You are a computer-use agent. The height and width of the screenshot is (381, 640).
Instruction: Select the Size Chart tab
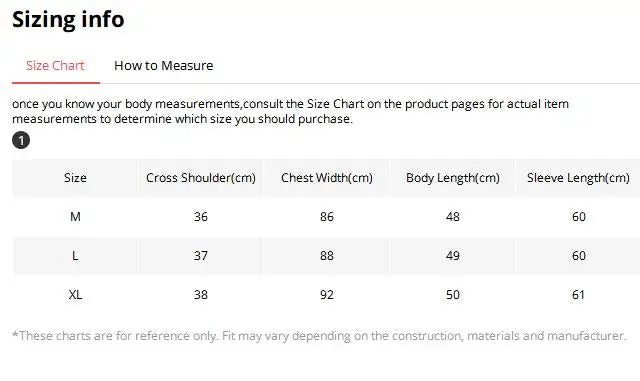click(x=56, y=65)
